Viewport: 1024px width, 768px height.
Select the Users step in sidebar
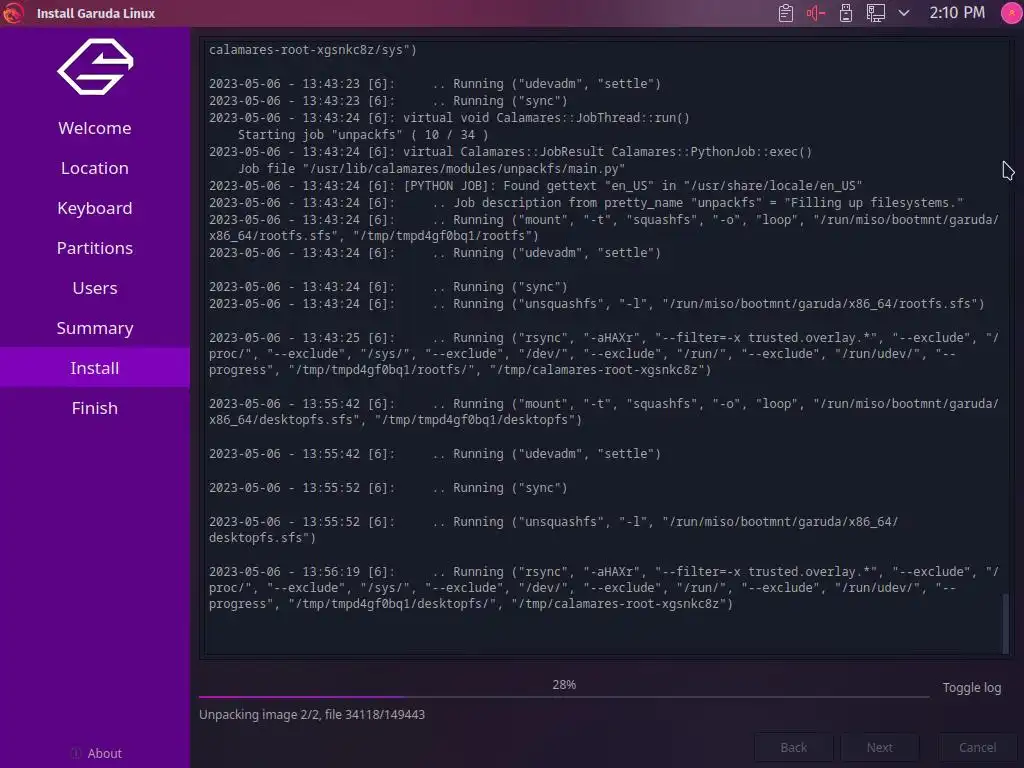point(95,288)
